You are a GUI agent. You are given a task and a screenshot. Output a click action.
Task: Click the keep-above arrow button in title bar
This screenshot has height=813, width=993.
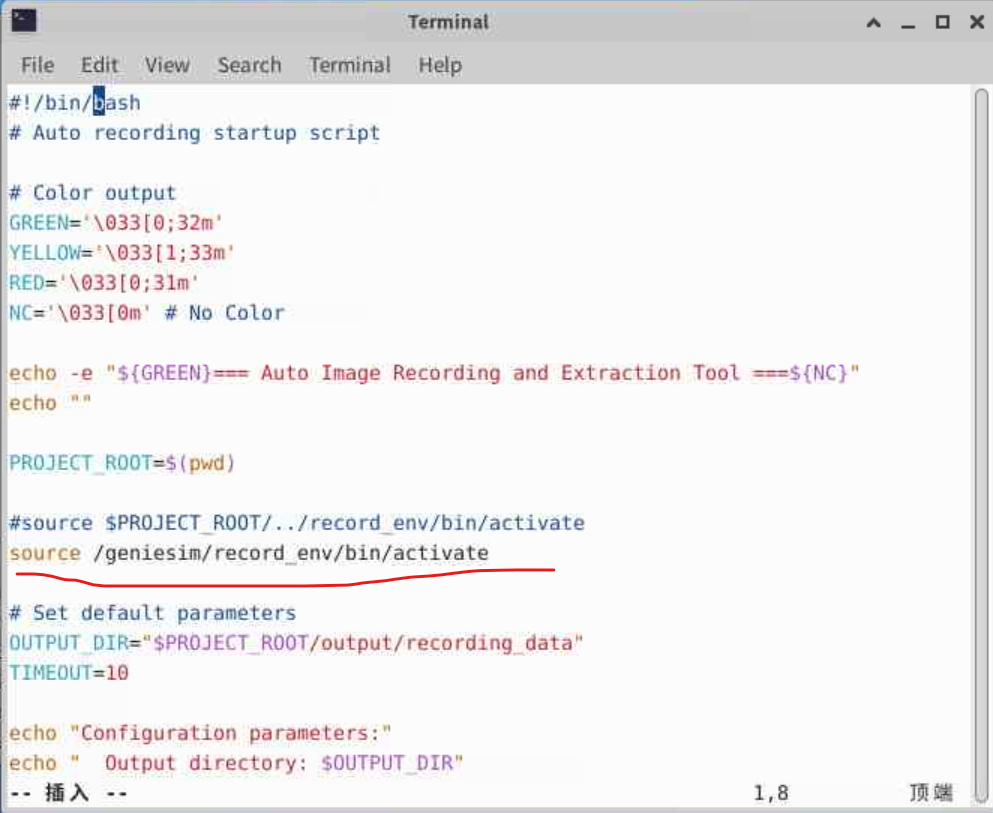(873, 23)
